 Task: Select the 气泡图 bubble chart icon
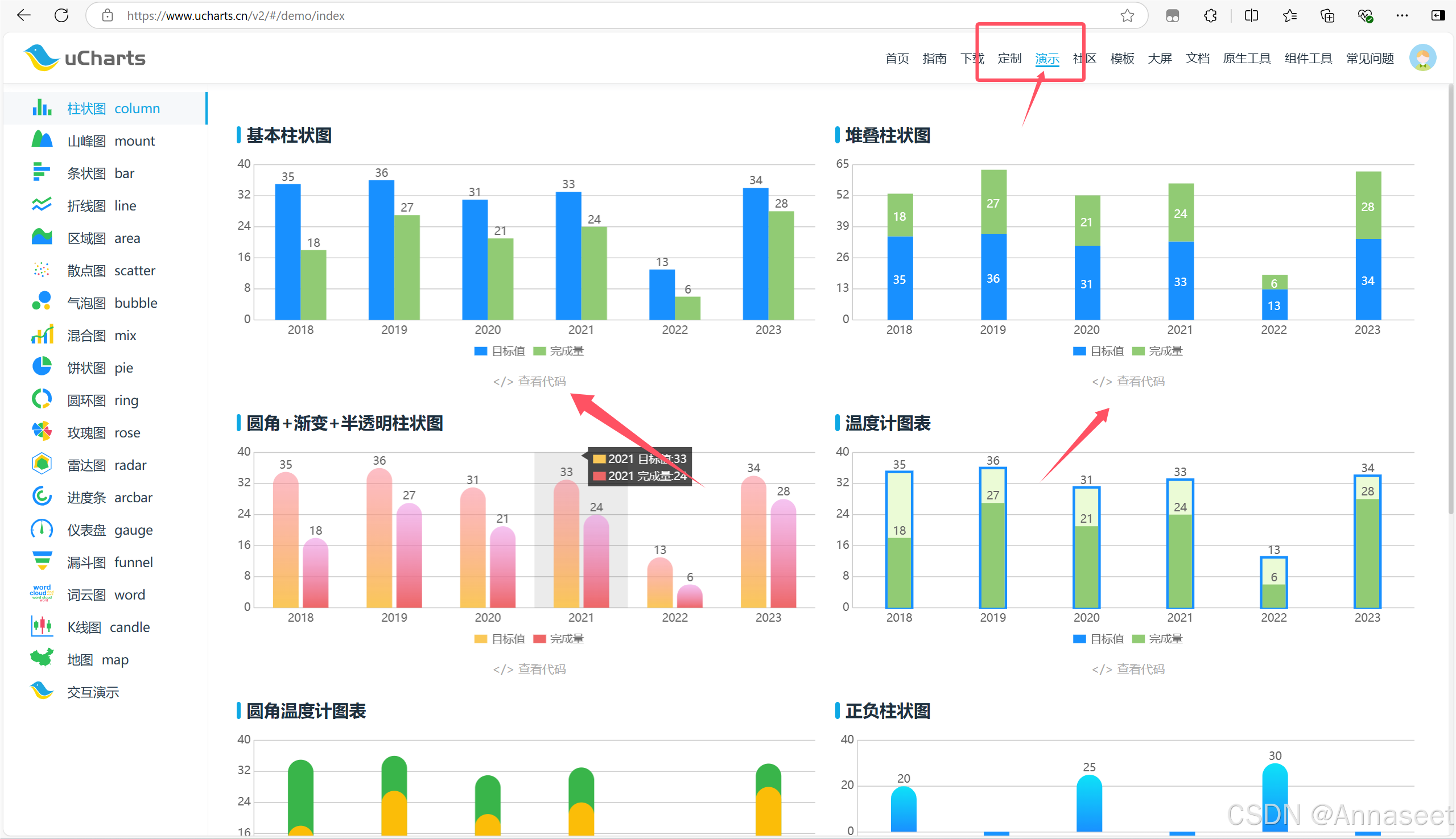coord(41,302)
